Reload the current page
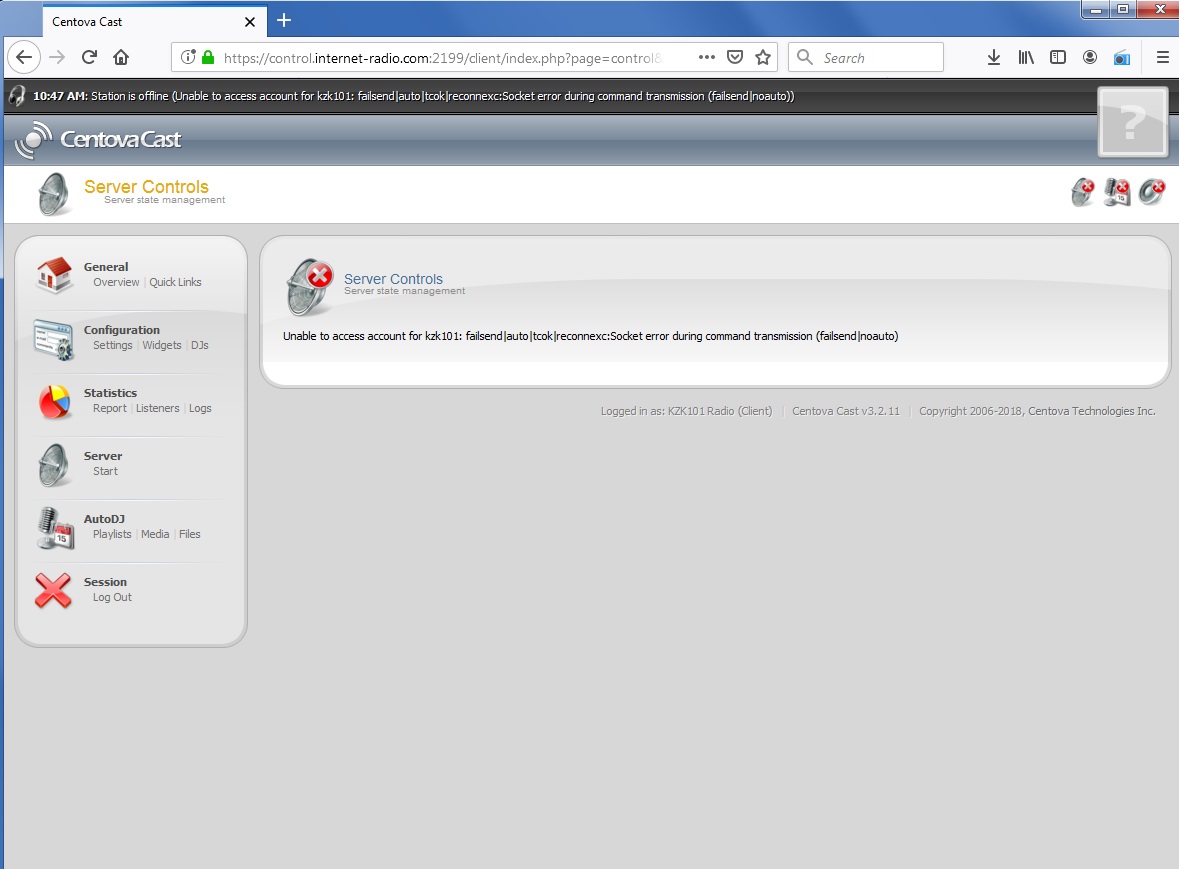Screen dimensions: 1179x869 coord(89,58)
